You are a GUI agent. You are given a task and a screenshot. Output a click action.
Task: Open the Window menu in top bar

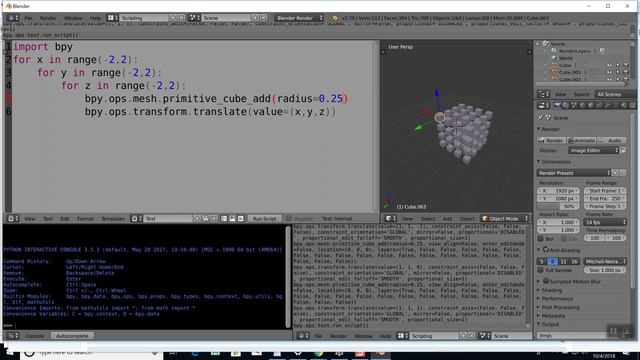click(x=73, y=18)
